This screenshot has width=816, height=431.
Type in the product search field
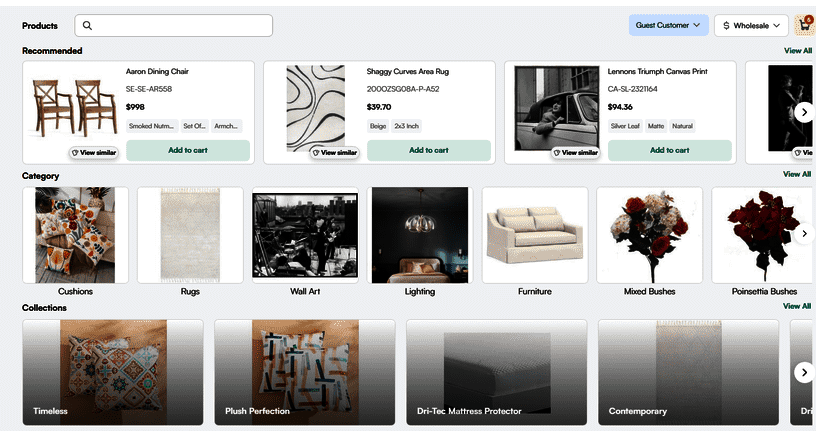(x=180, y=26)
